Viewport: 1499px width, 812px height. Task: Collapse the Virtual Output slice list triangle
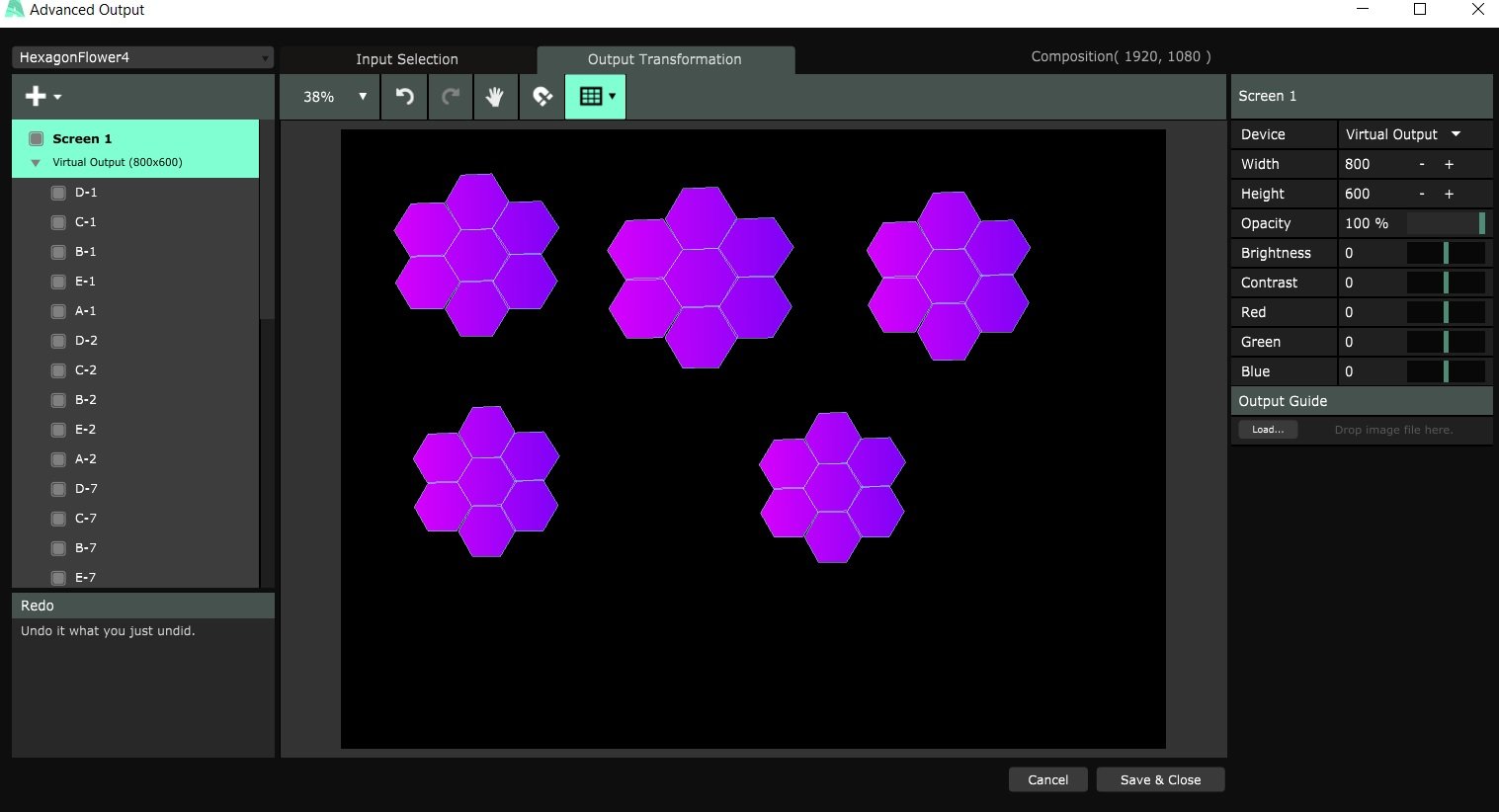click(36, 163)
